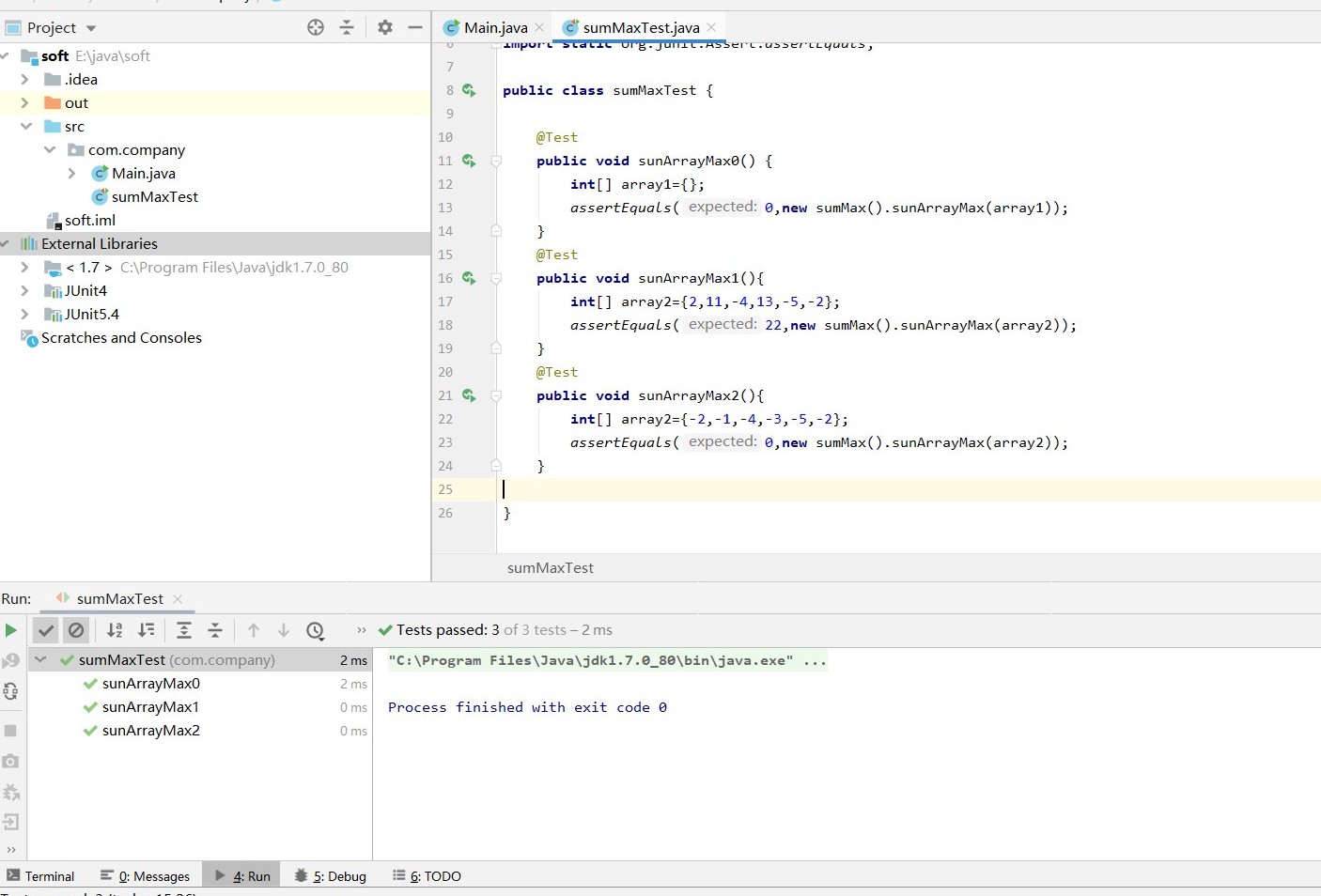Sort test results by duration

point(147,630)
